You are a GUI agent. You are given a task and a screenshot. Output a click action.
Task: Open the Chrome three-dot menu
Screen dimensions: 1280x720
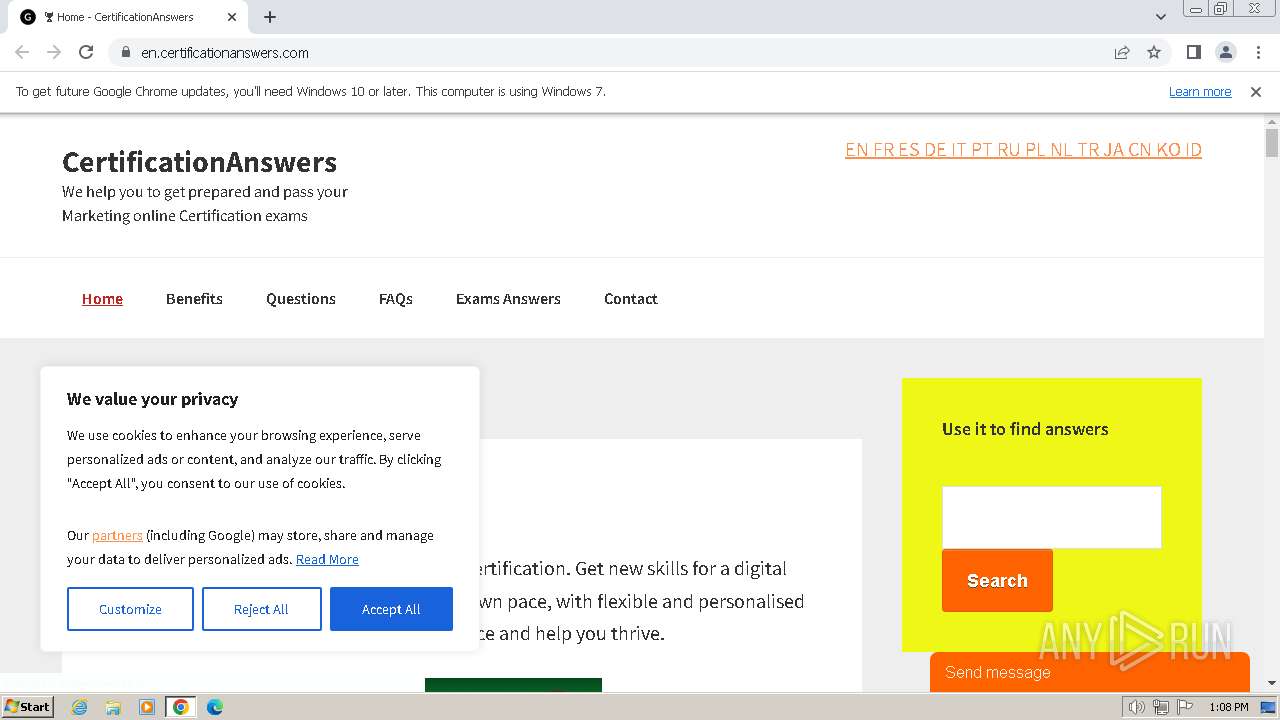click(1258, 52)
